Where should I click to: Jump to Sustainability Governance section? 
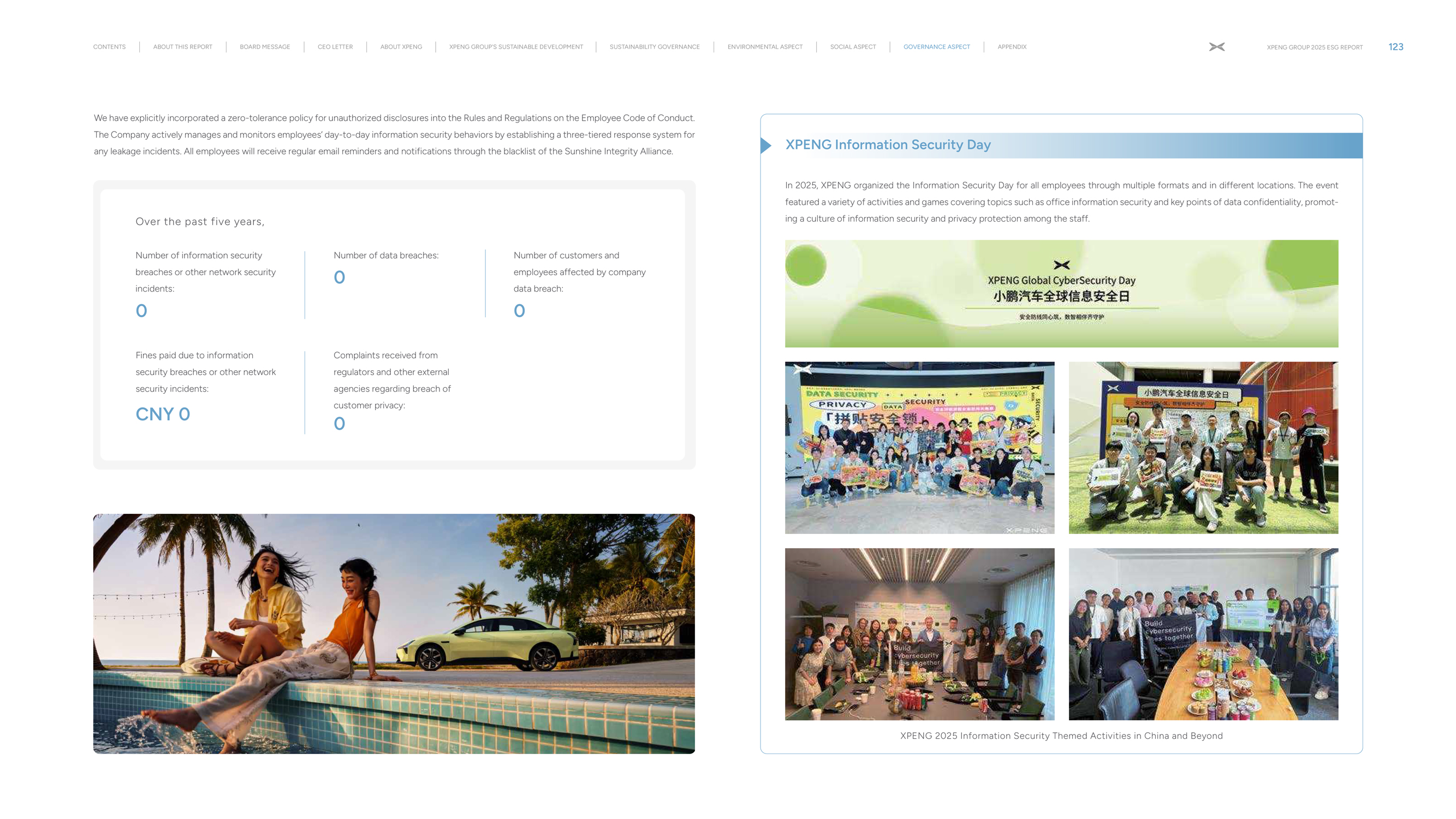(x=654, y=47)
